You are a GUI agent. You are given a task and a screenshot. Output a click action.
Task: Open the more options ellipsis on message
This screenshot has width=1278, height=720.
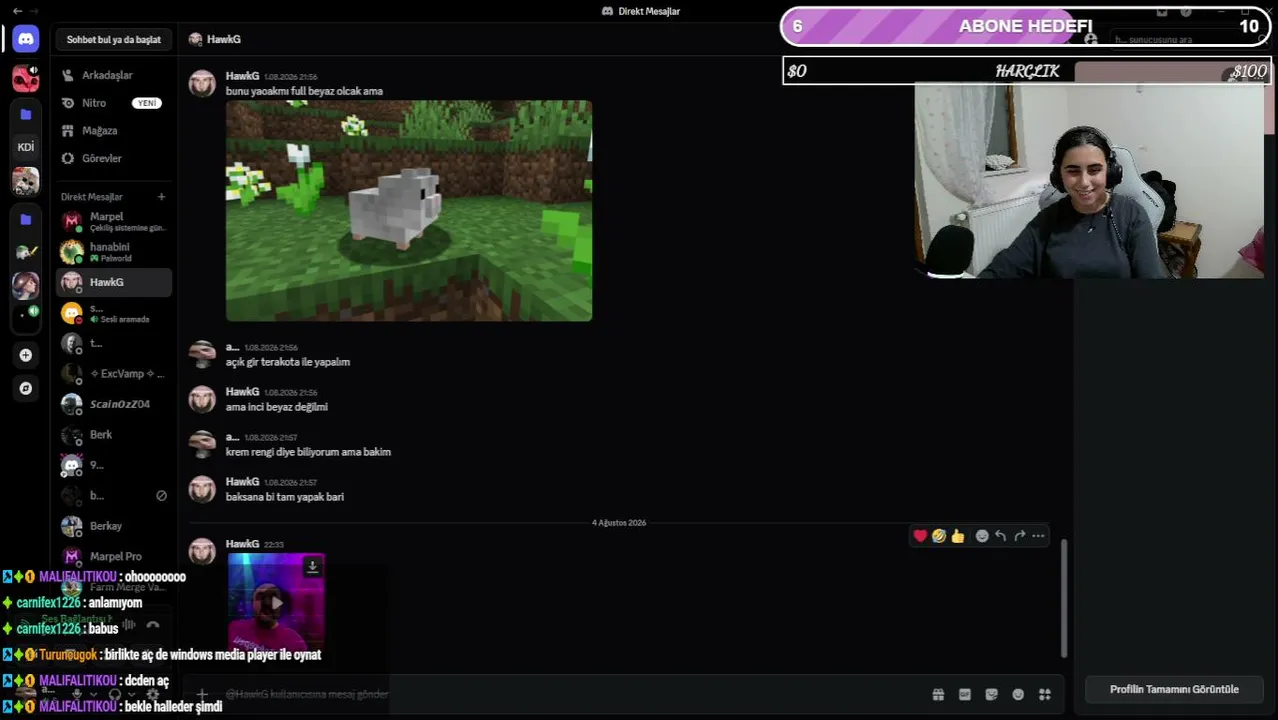pyautogui.click(x=1038, y=536)
